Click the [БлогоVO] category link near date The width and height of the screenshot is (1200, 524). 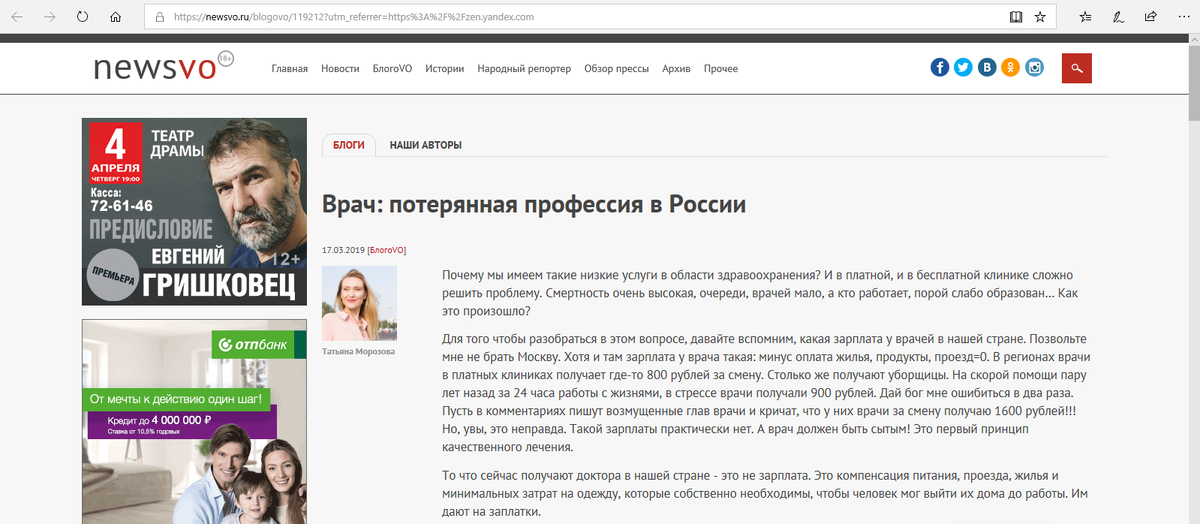387,249
